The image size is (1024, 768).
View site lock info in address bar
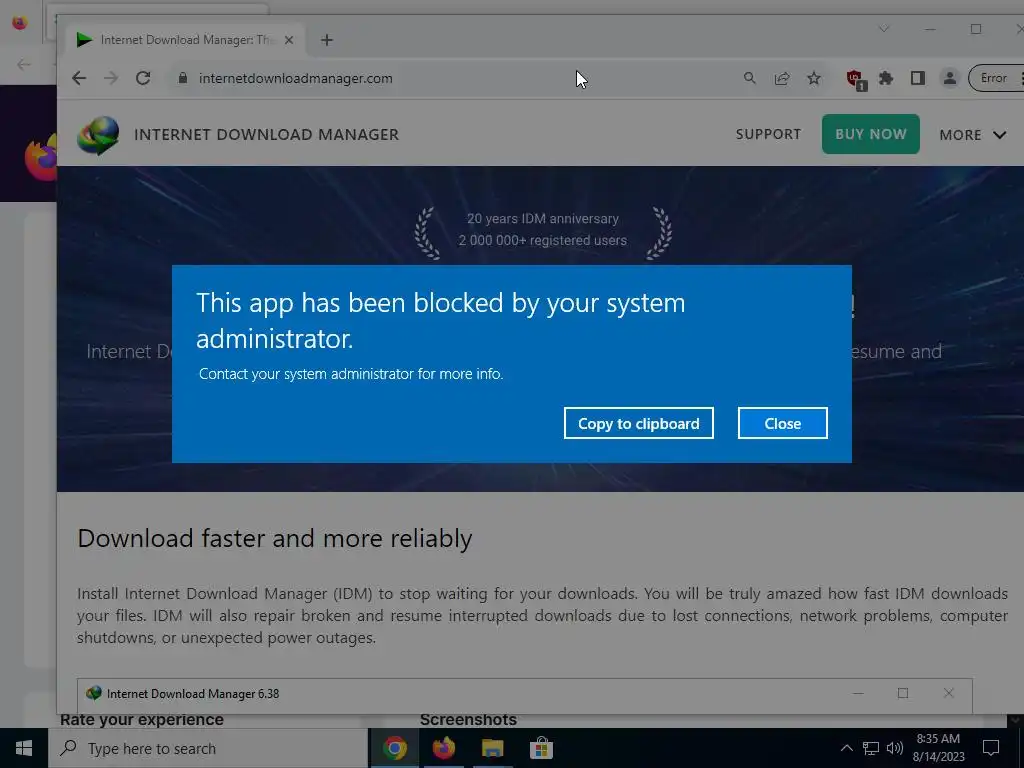183,78
